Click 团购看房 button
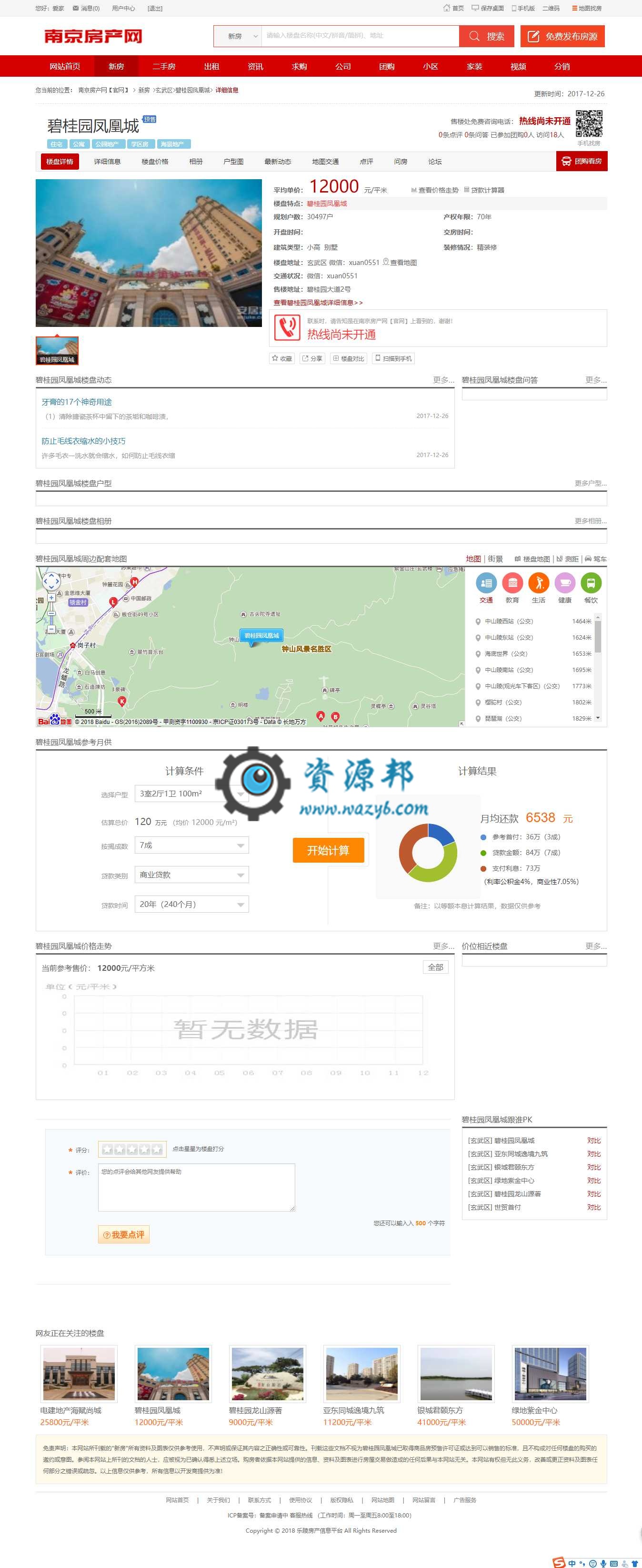 pos(582,161)
